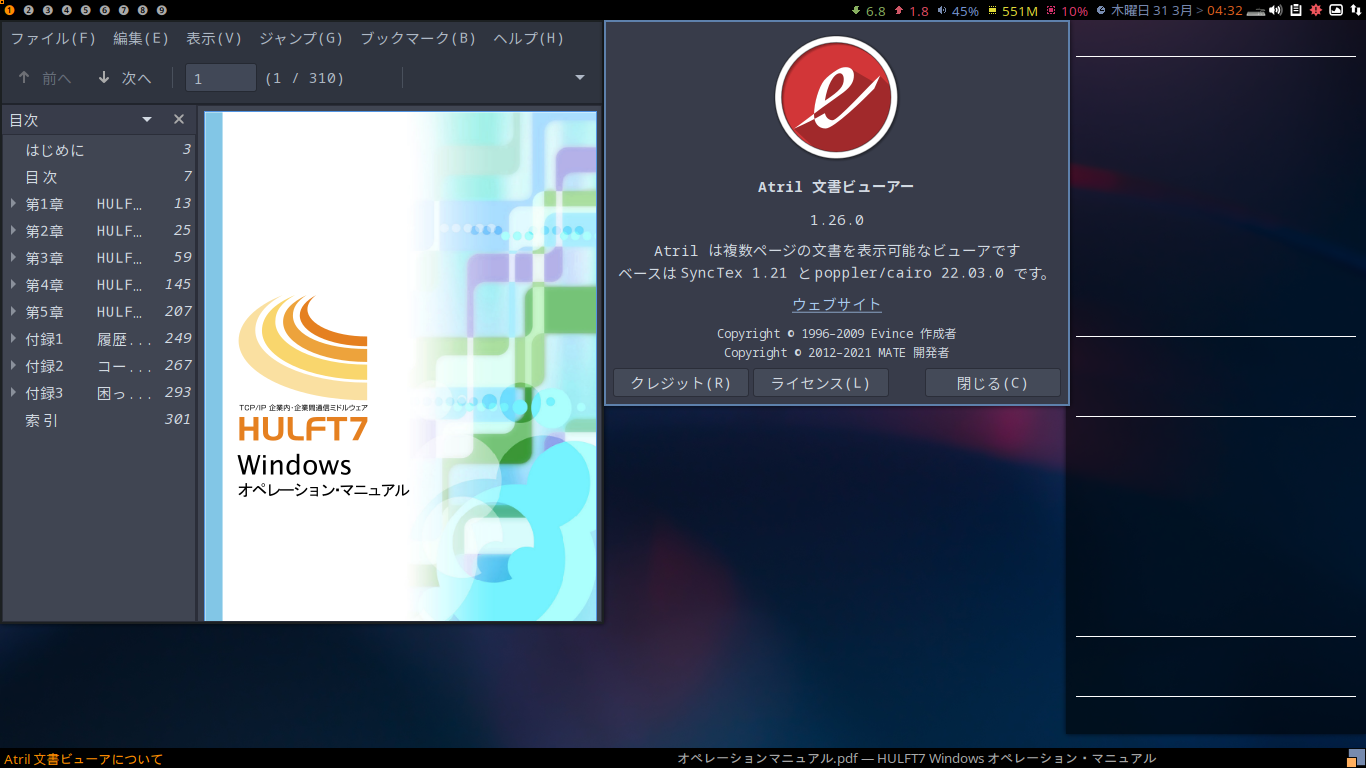Click the version text 1.26.0
Viewport: 1366px width, 768px height.
pos(837,220)
